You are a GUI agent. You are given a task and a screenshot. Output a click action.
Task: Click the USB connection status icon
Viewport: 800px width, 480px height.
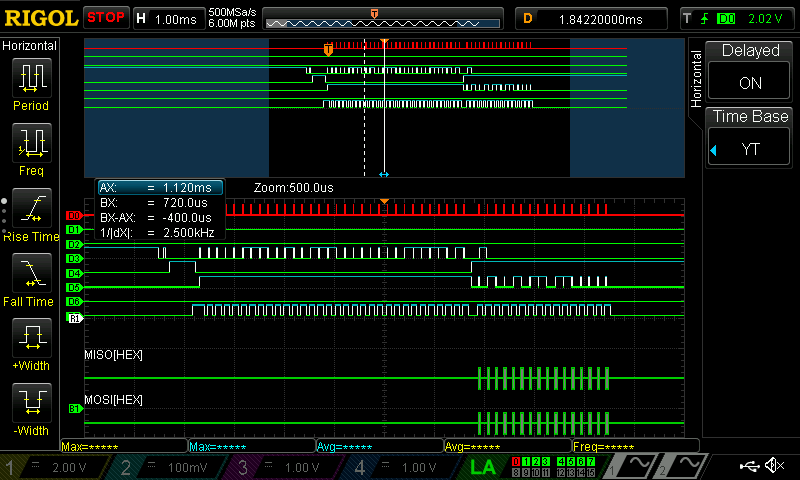pyautogui.click(x=749, y=466)
